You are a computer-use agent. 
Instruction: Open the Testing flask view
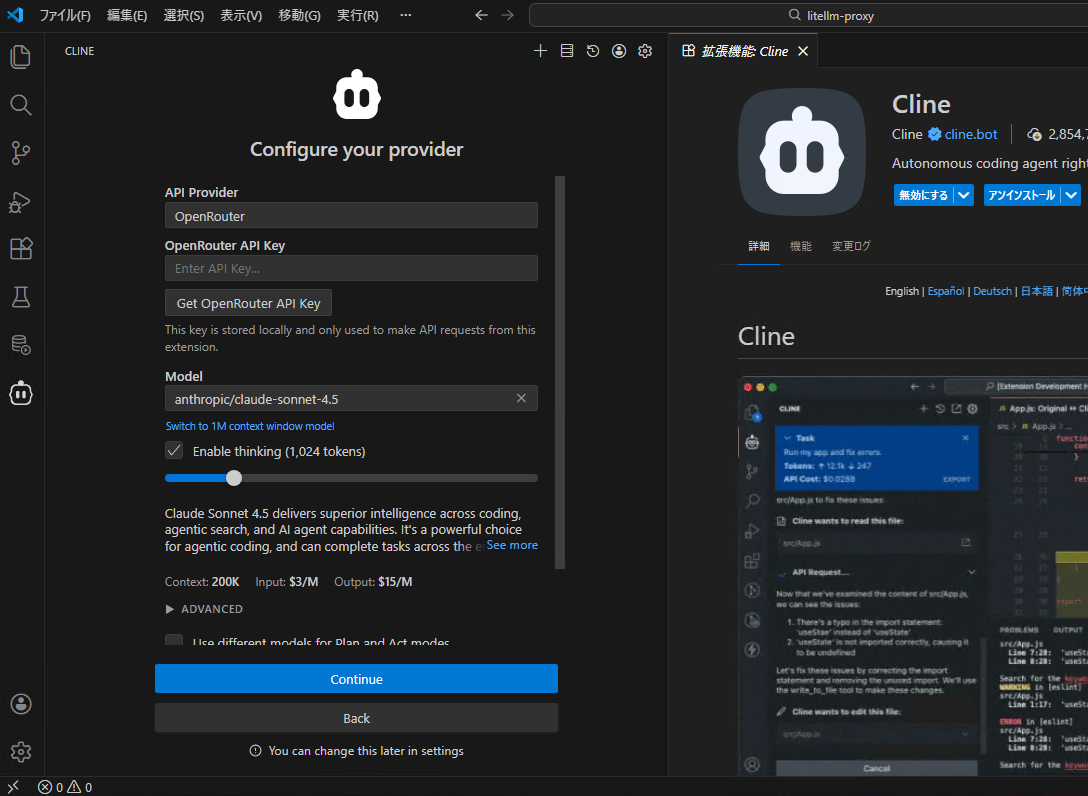tap(21, 296)
